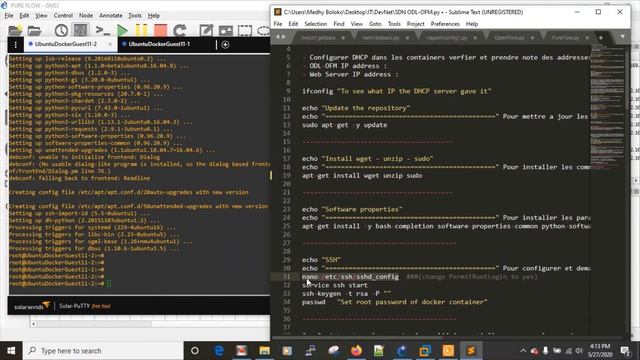Open Sublime Text Project menu

(x=416, y=24)
